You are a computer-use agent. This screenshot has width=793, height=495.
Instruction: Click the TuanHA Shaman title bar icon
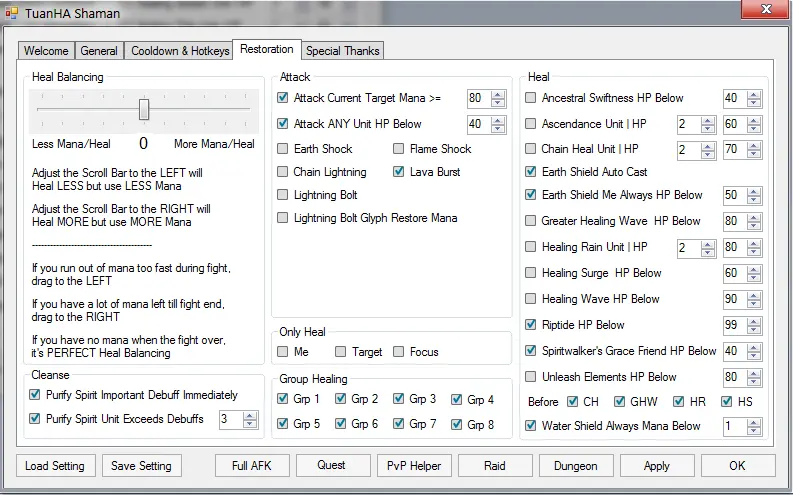[12, 13]
